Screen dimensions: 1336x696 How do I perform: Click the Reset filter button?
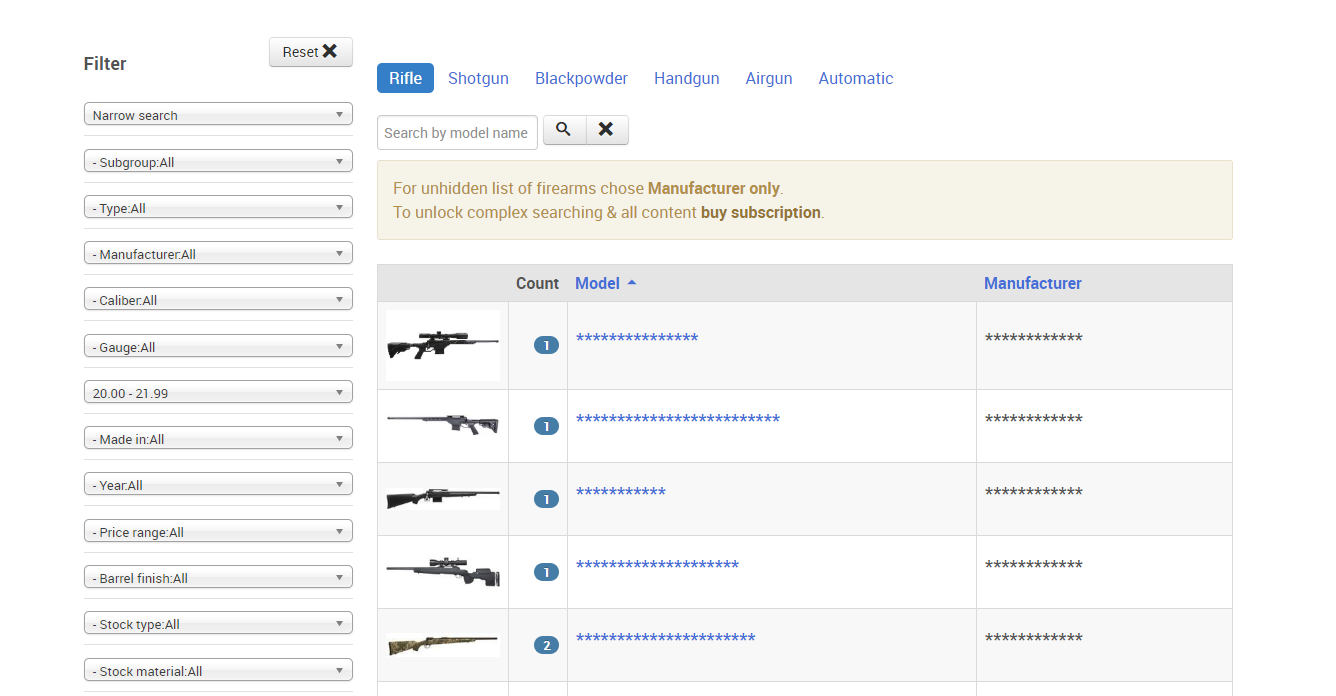(x=311, y=52)
